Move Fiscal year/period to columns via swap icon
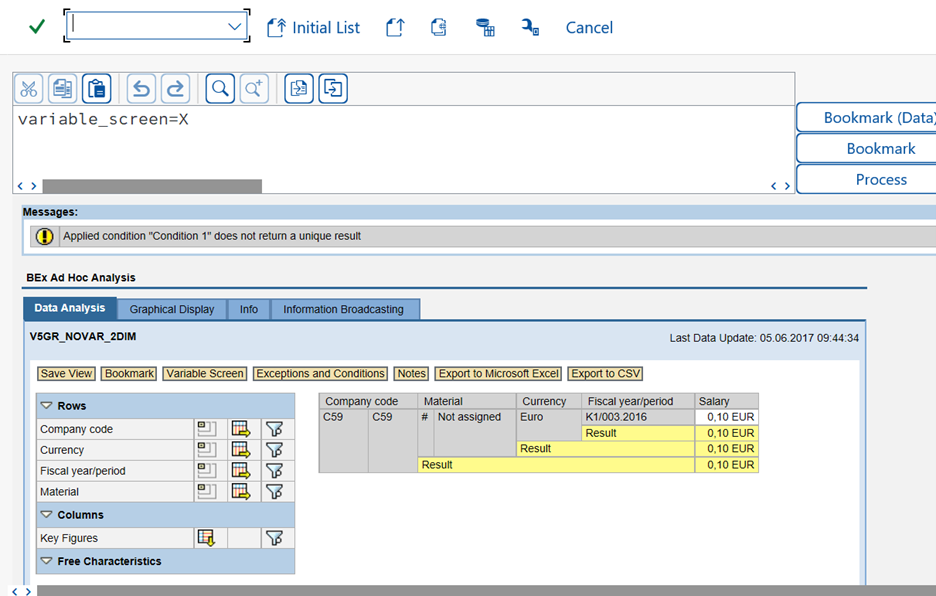Viewport: 936px width, 596px height. pos(241,471)
